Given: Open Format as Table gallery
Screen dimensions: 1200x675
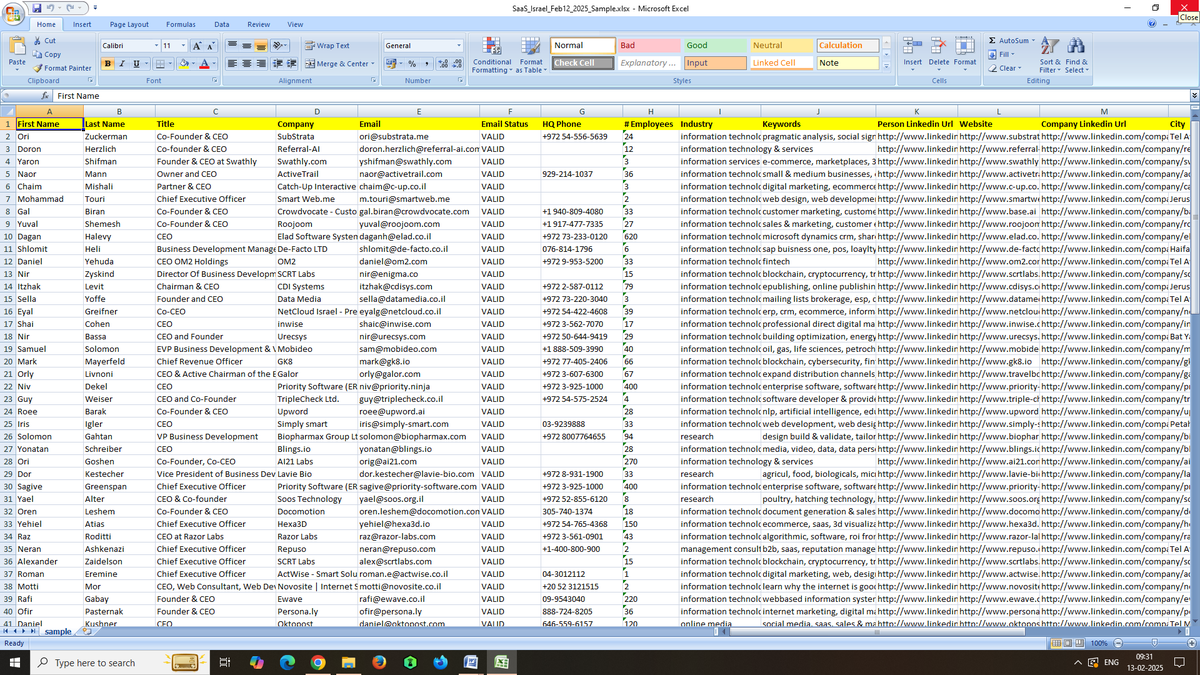Looking at the screenshot, I should point(530,56).
